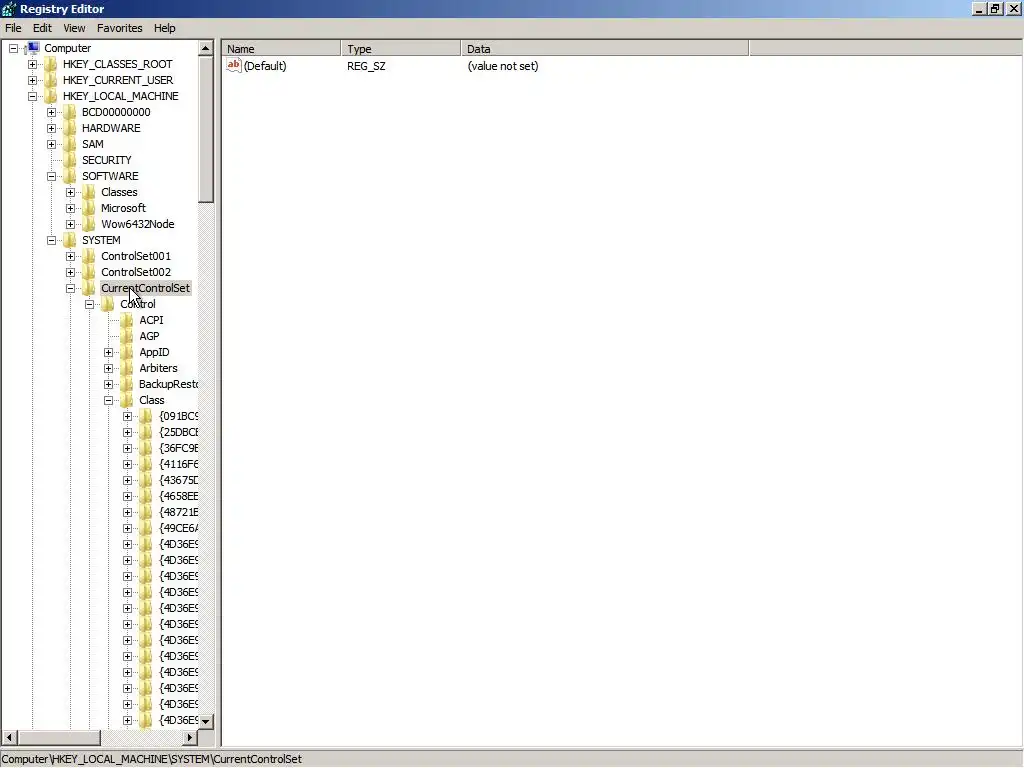This screenshot has width=1024, height=768.
Task: Open the Favorites menu
Action: pos(120,28)
